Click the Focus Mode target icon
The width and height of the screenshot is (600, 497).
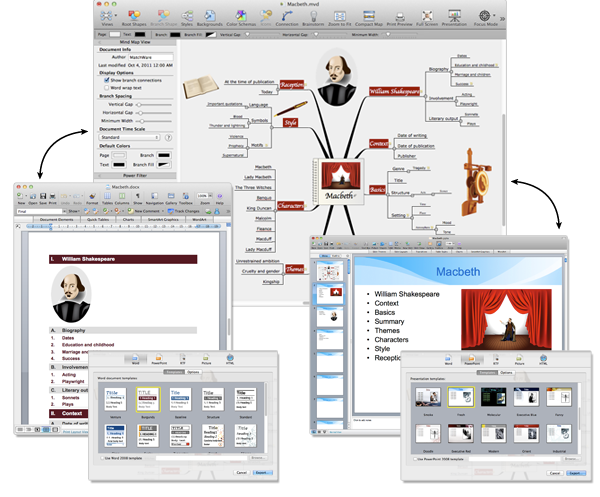(x=484, y=16)
